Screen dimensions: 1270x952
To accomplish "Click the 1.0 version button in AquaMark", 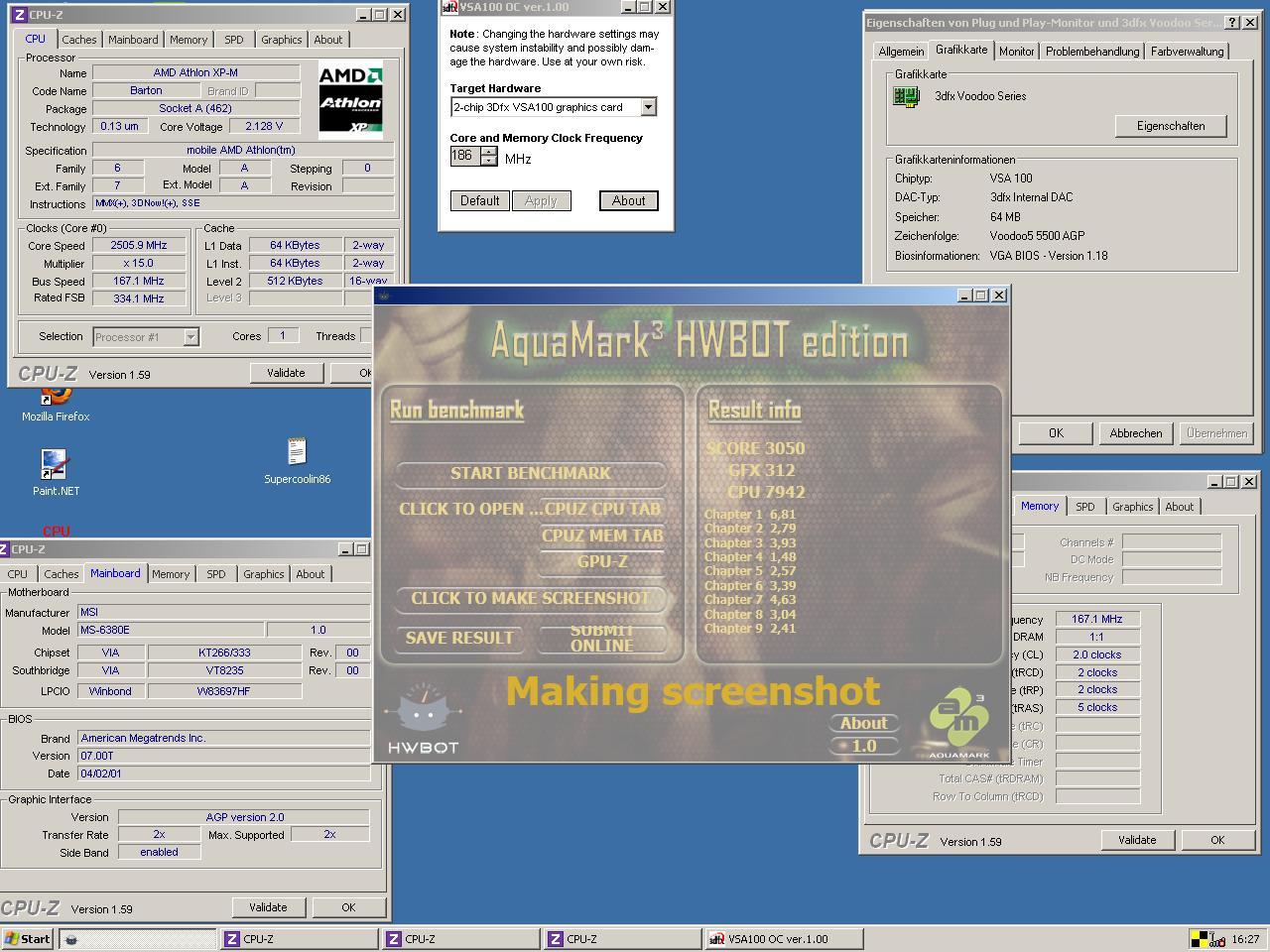I will coord(864,746).
